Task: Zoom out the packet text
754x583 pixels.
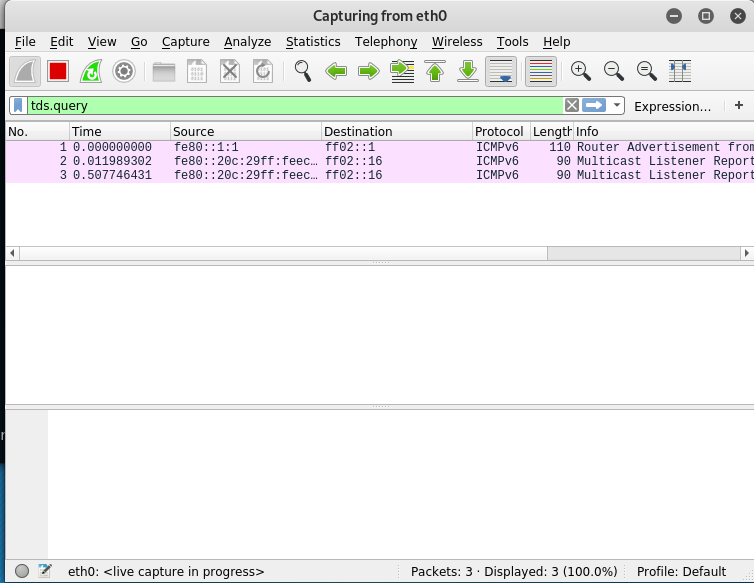Action: tap(614, 72)
